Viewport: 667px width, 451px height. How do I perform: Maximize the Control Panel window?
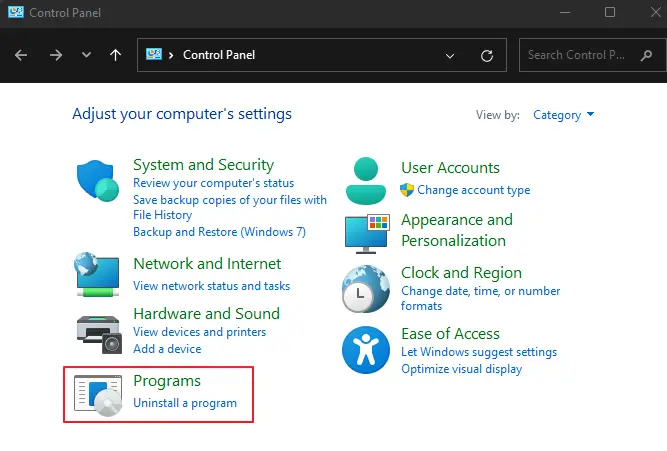(x=610, y=12)
